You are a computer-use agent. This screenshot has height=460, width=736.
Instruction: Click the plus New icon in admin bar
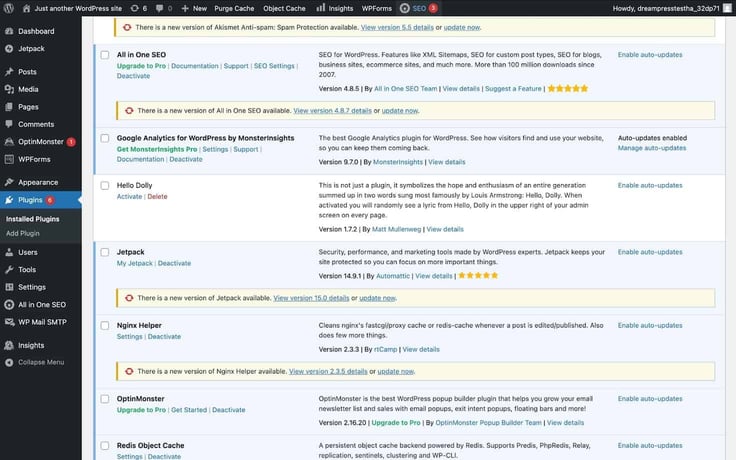184,8
